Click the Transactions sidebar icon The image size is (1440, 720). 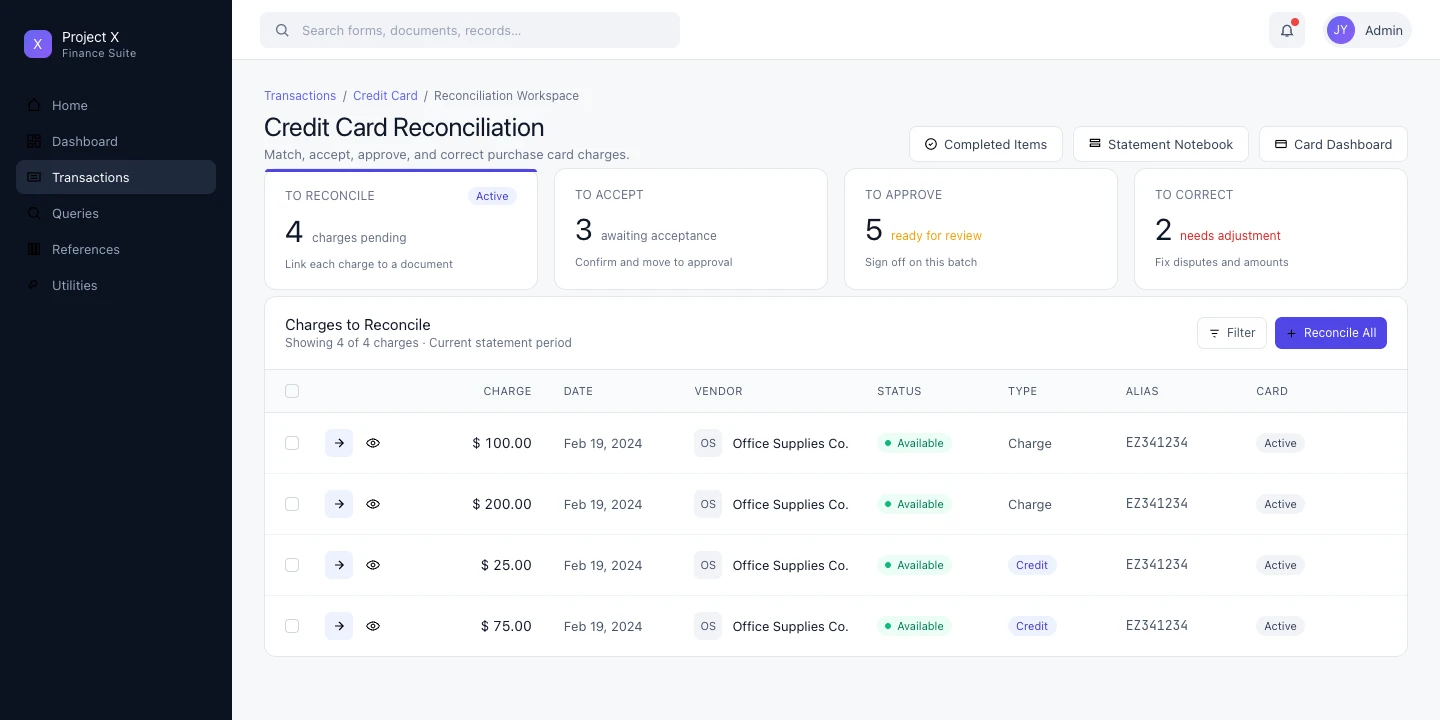pyautogui.click(x=34, y=177)
